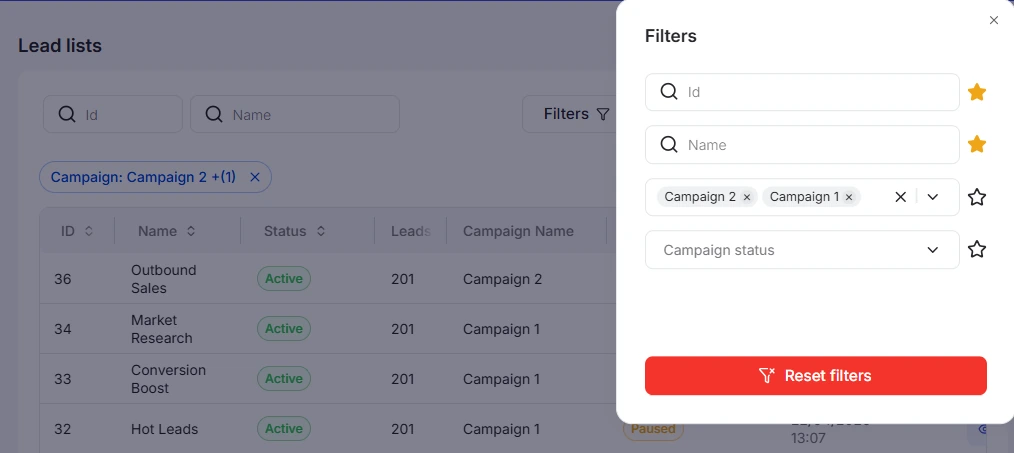Open the Campaign status dropdown
This screenshot has width=1014, height=453.
tap(802, 250)
